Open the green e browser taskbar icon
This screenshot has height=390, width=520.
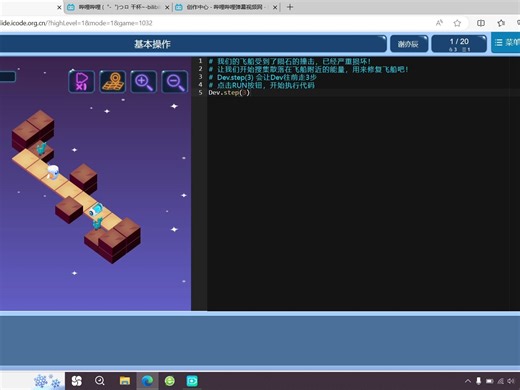tap(170, 381)
